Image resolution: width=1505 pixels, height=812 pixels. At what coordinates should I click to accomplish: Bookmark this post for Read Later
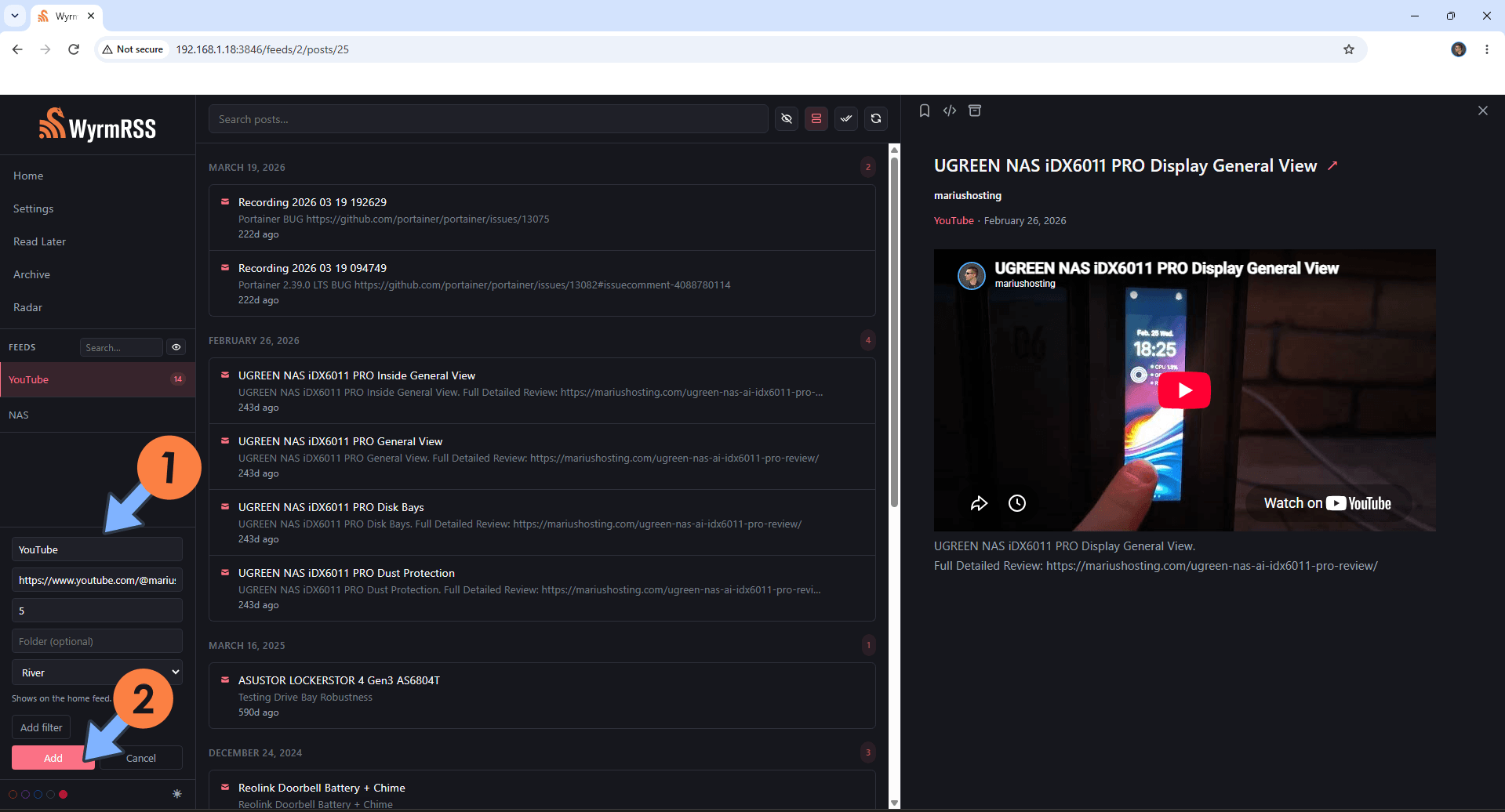coord(925,111)
